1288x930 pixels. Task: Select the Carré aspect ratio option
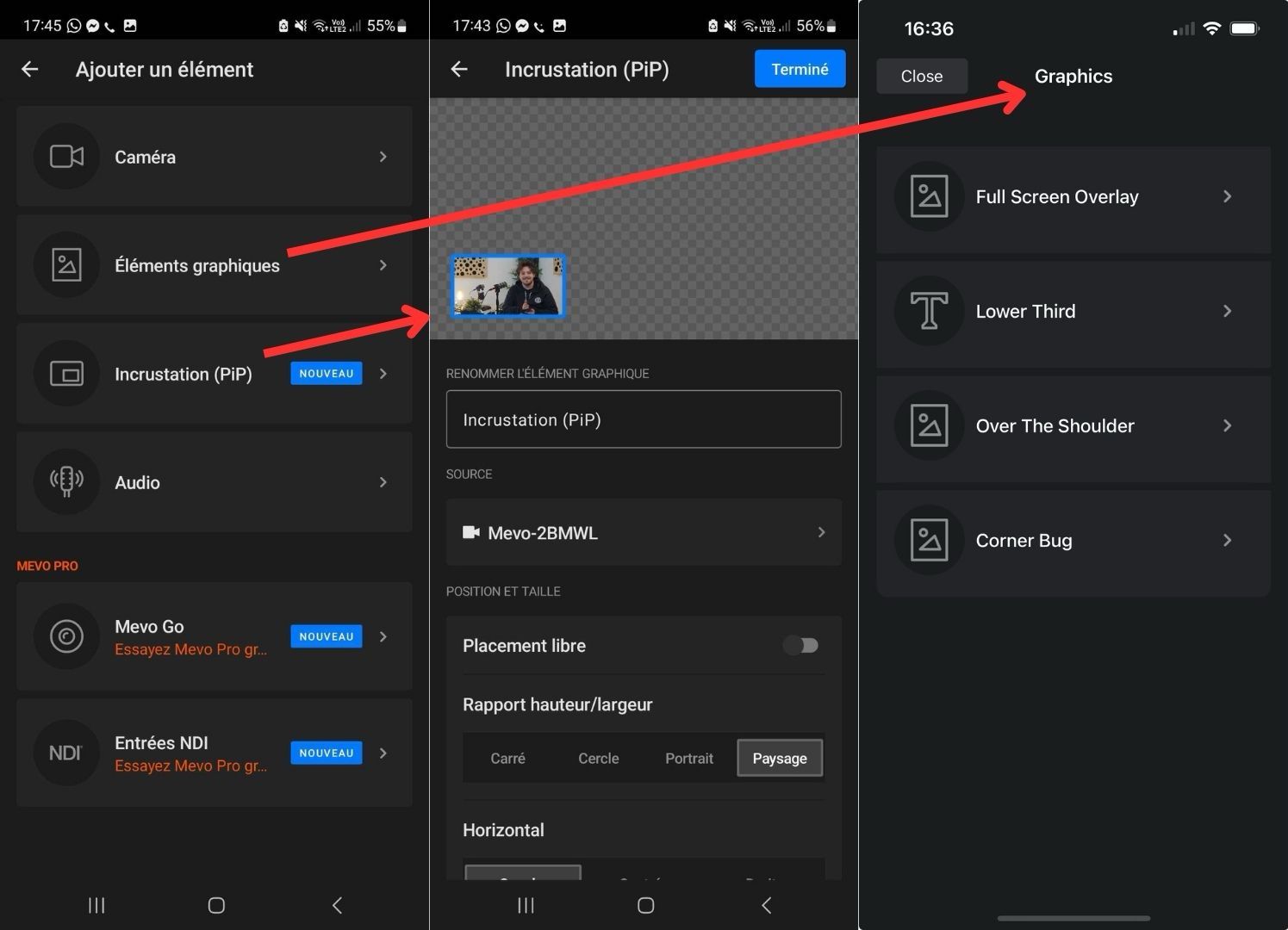[x=507, y=759]
